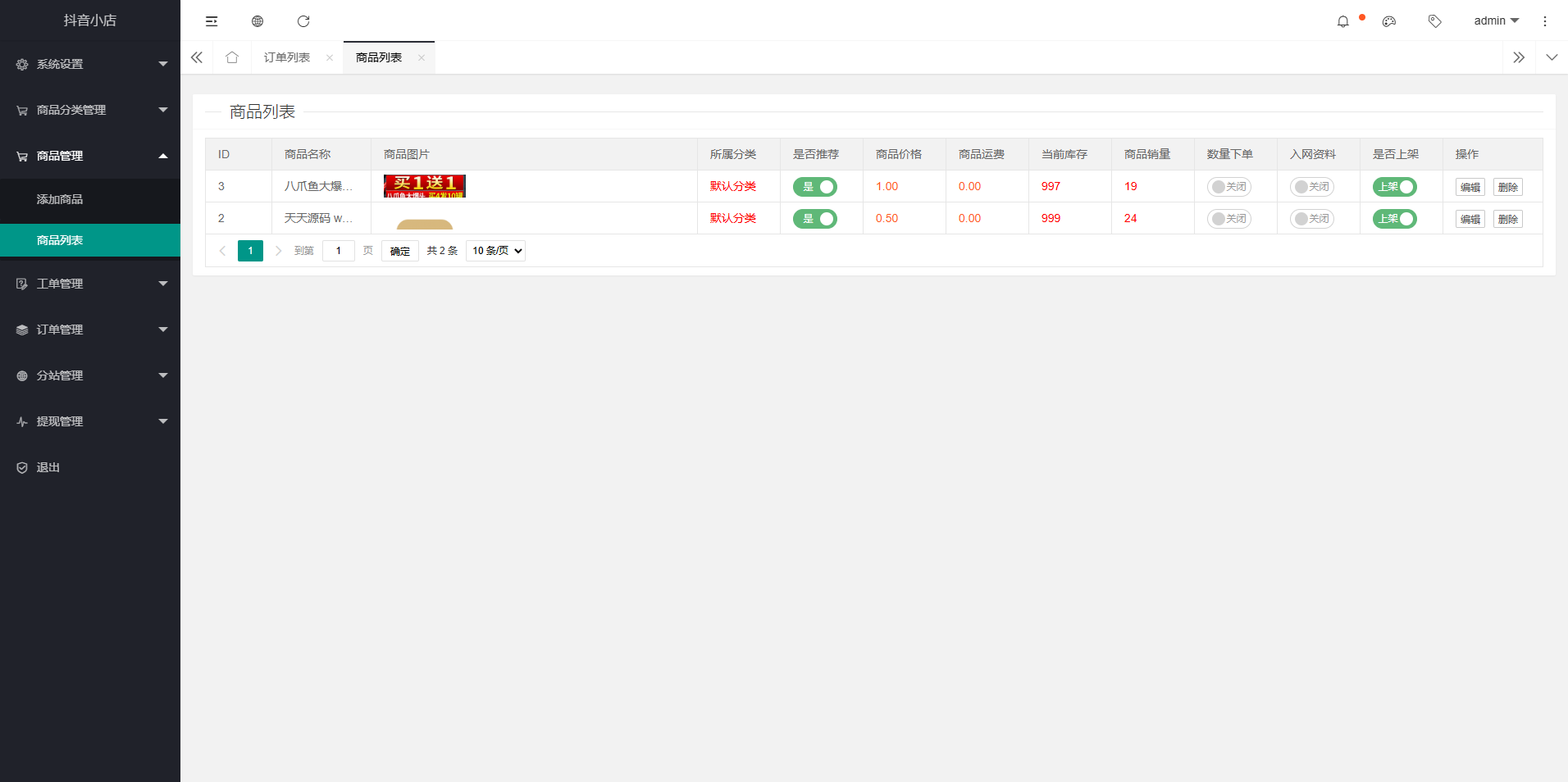Click the refresh page icon
This screenshot has width=1568, height=782.
point(303,21)
